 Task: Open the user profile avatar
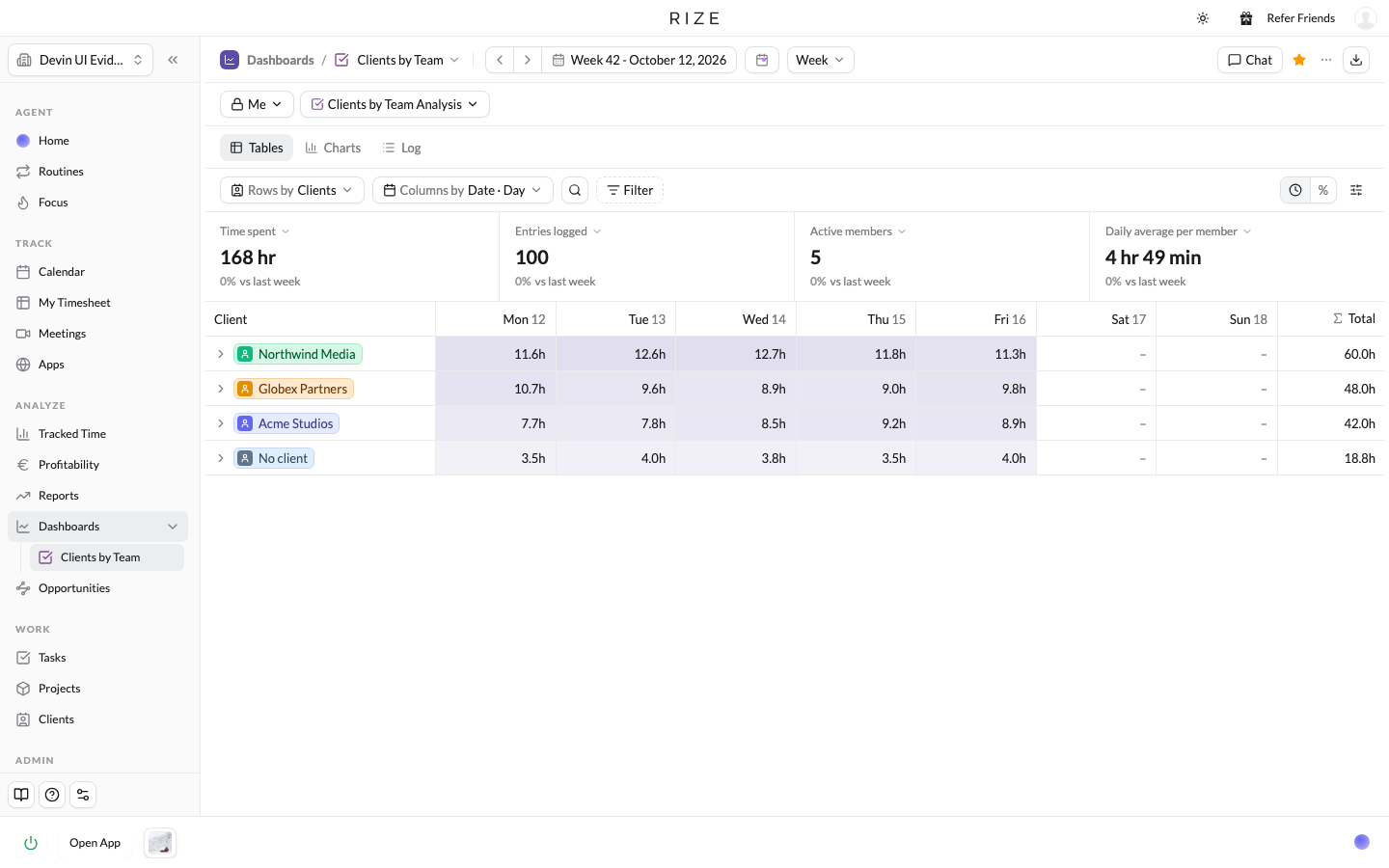[x=1366, y=18]
